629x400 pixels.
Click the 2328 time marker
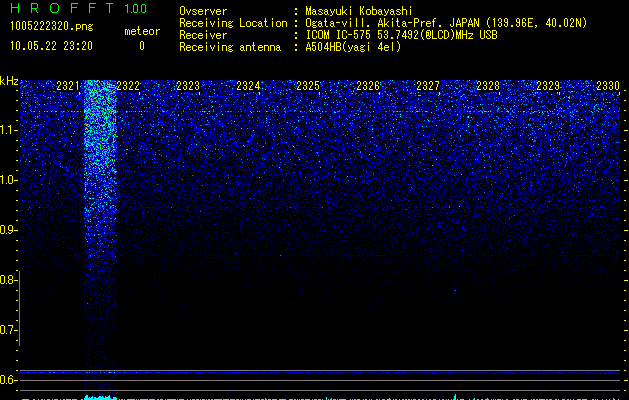[488, 86]
